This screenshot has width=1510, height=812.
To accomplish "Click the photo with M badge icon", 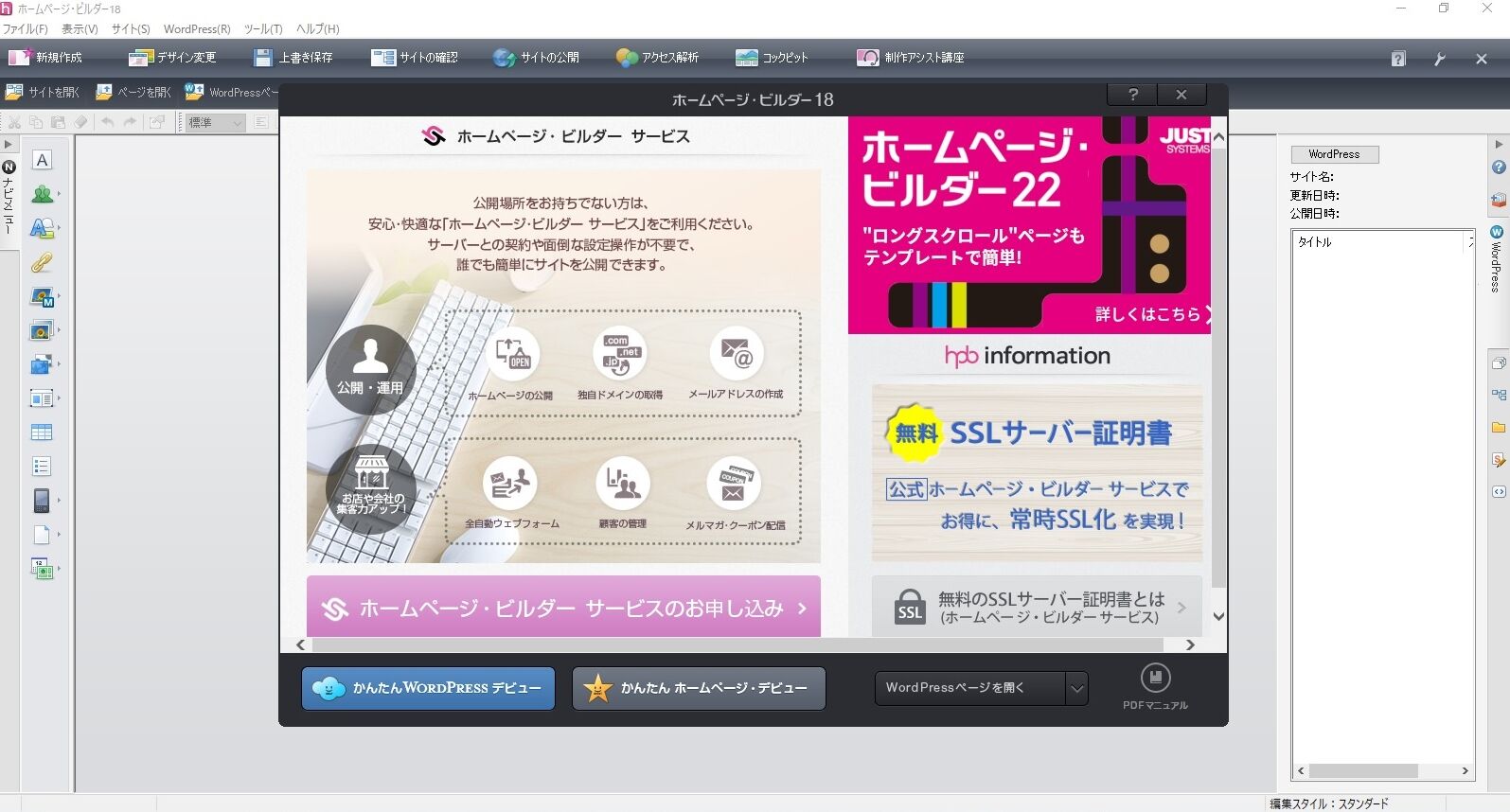I will [42, 296].
